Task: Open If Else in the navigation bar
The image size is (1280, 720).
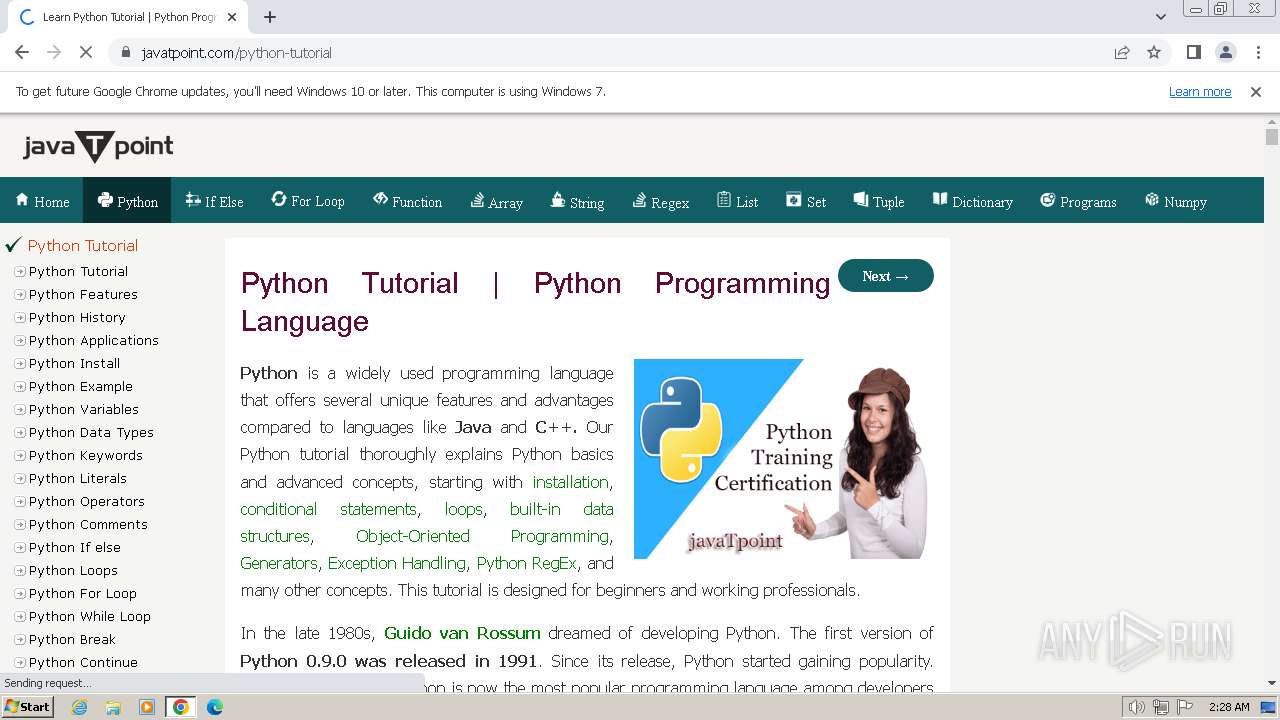Action: (x=214, y=201)
